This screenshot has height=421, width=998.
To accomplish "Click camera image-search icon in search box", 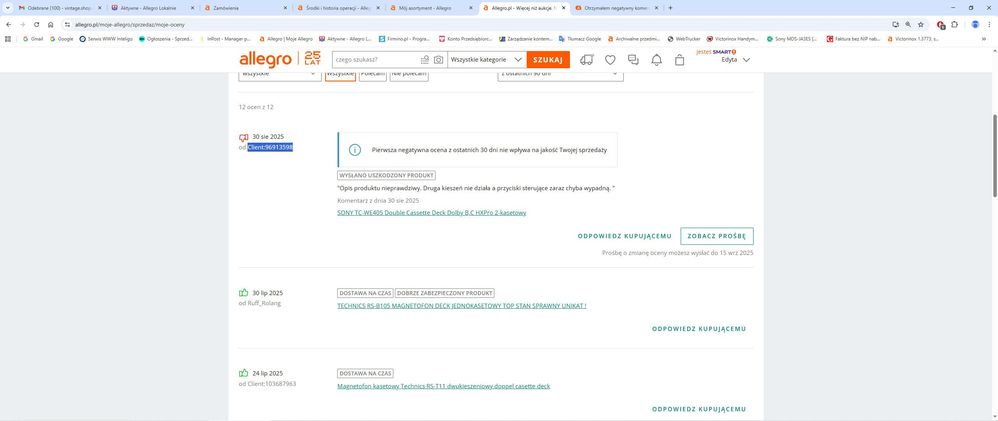I will (438, 60).
